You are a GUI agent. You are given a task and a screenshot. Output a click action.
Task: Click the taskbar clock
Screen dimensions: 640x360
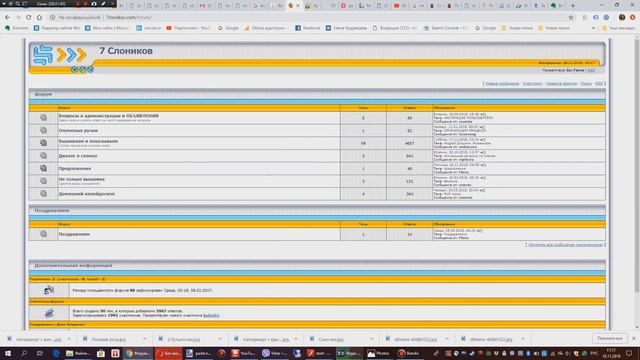tap(611, 353)
